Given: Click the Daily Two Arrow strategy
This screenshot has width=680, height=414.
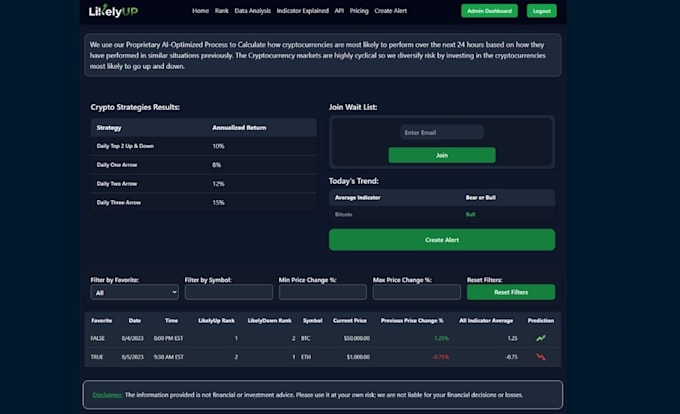Looking at the screenshot, I should coord(117,184).
